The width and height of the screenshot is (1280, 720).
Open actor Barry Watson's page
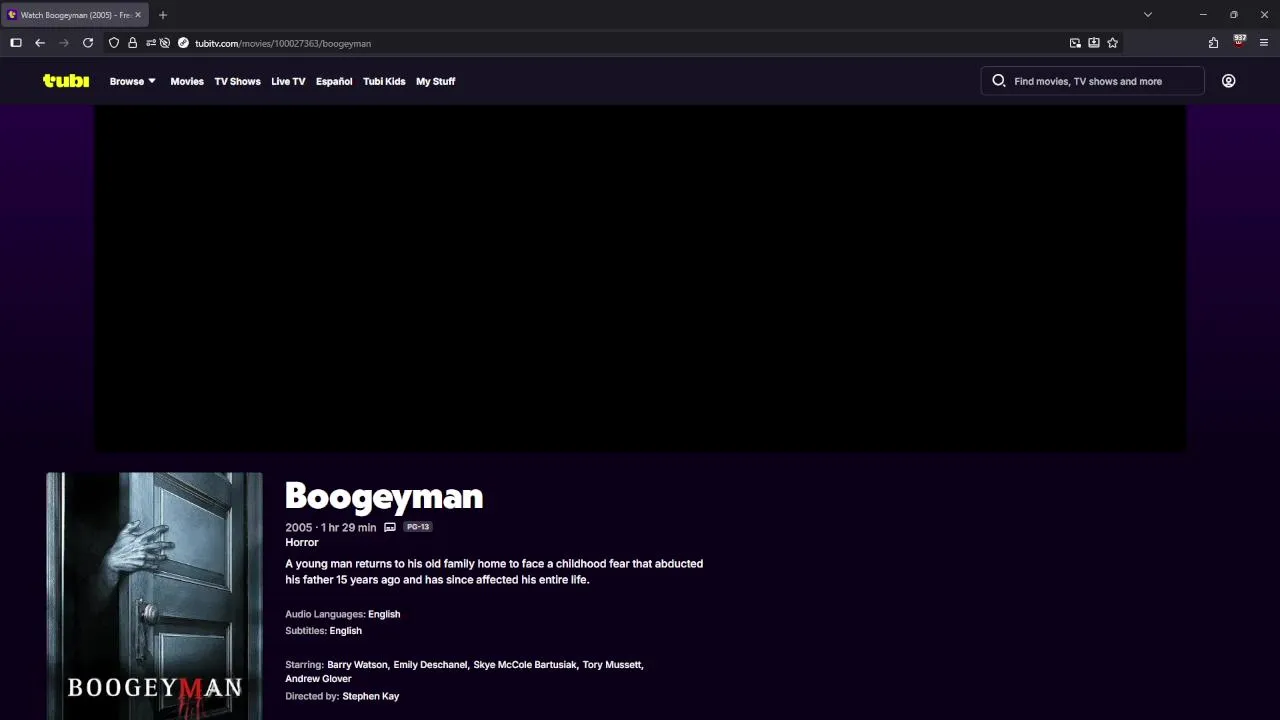point(357,664)
